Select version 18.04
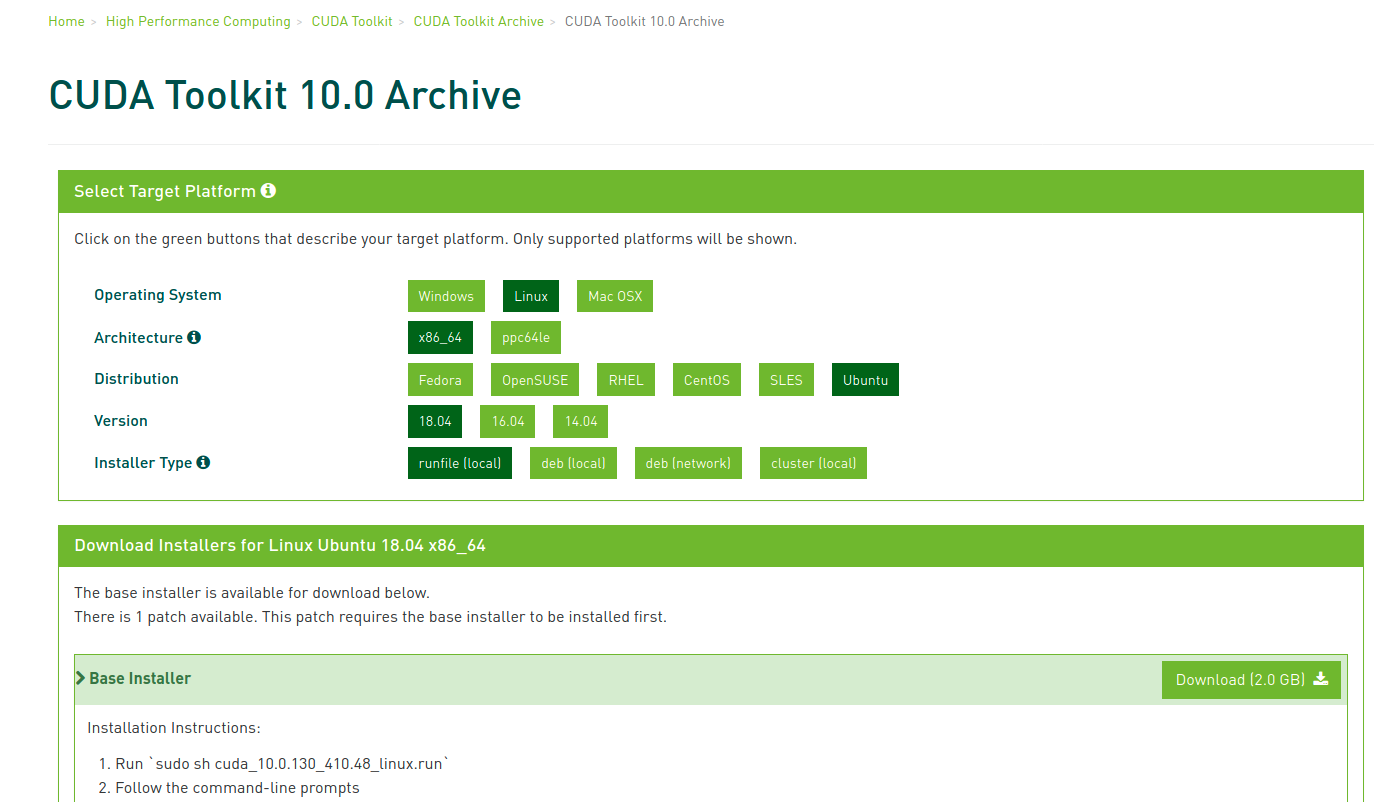 pos(435,422)
